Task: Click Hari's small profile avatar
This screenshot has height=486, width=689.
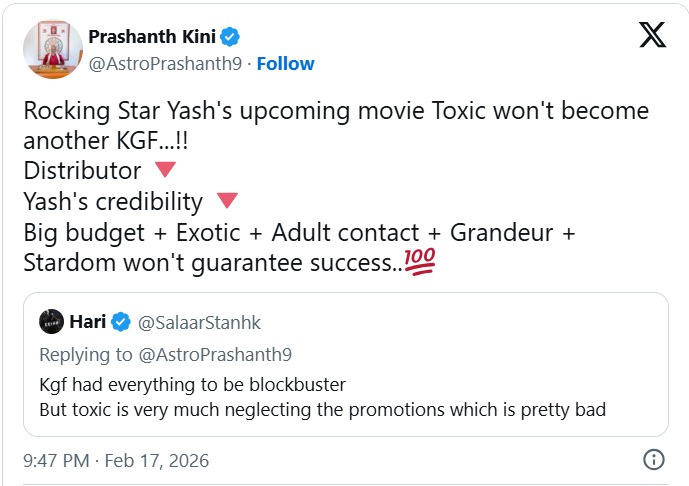Action: [x=52, y=322]
